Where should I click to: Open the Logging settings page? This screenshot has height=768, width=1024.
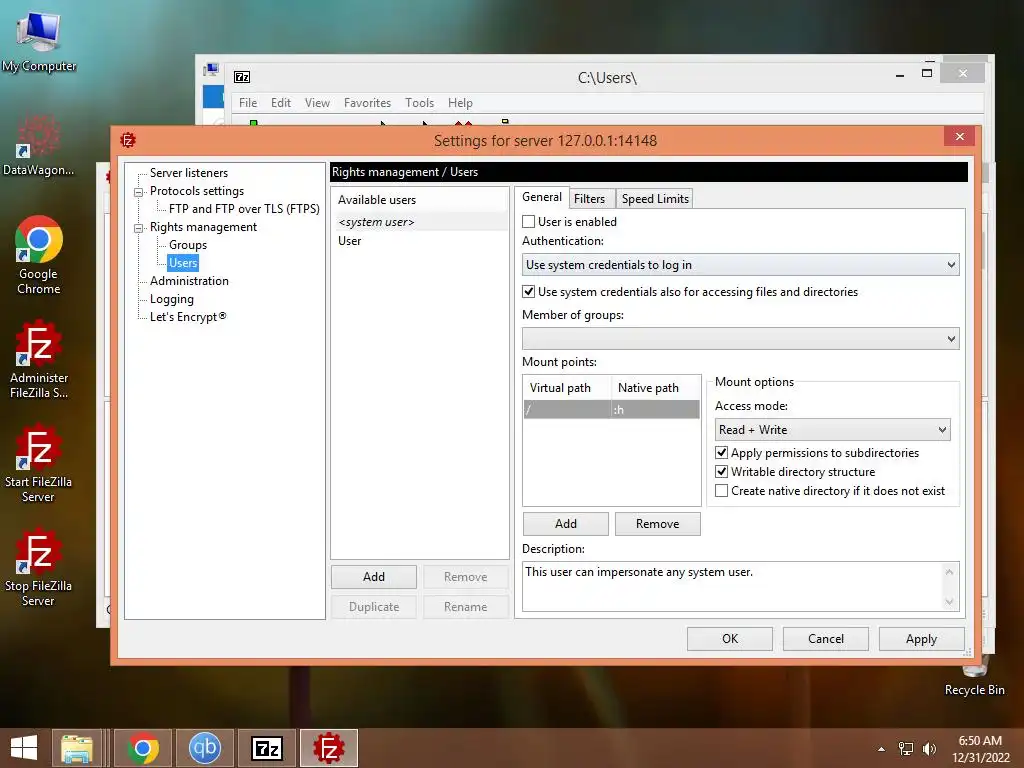point(172,299)
